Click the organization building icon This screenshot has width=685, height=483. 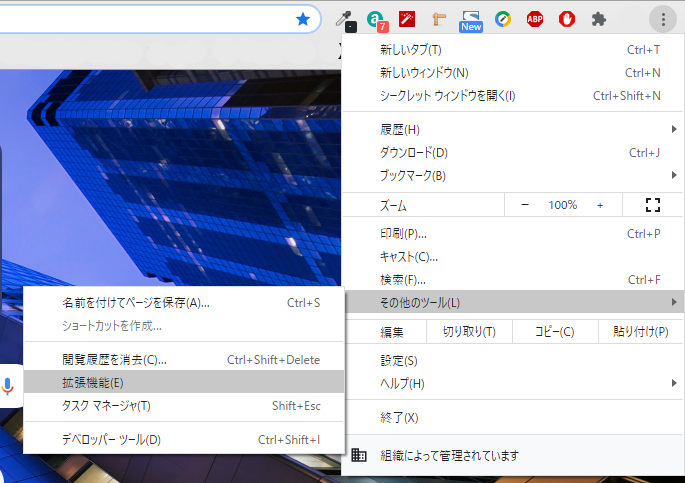(359, 455)
